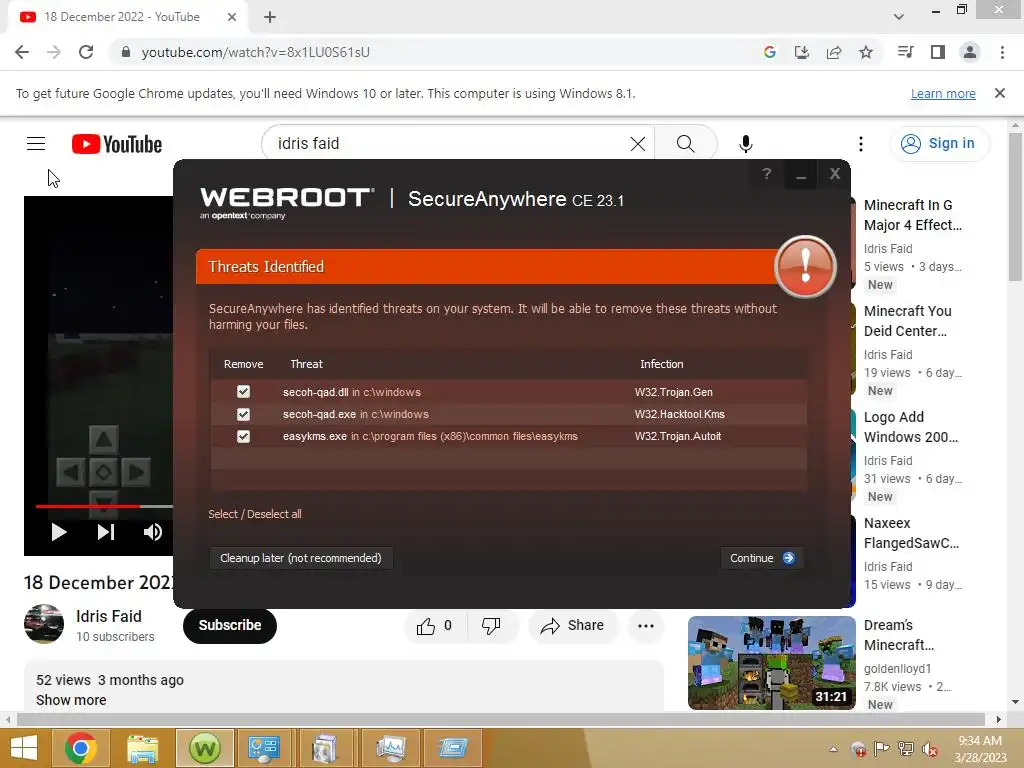Open Minecraft You Deid Center video
Screen dimensions: 1024x768
[x=908, y=321]
